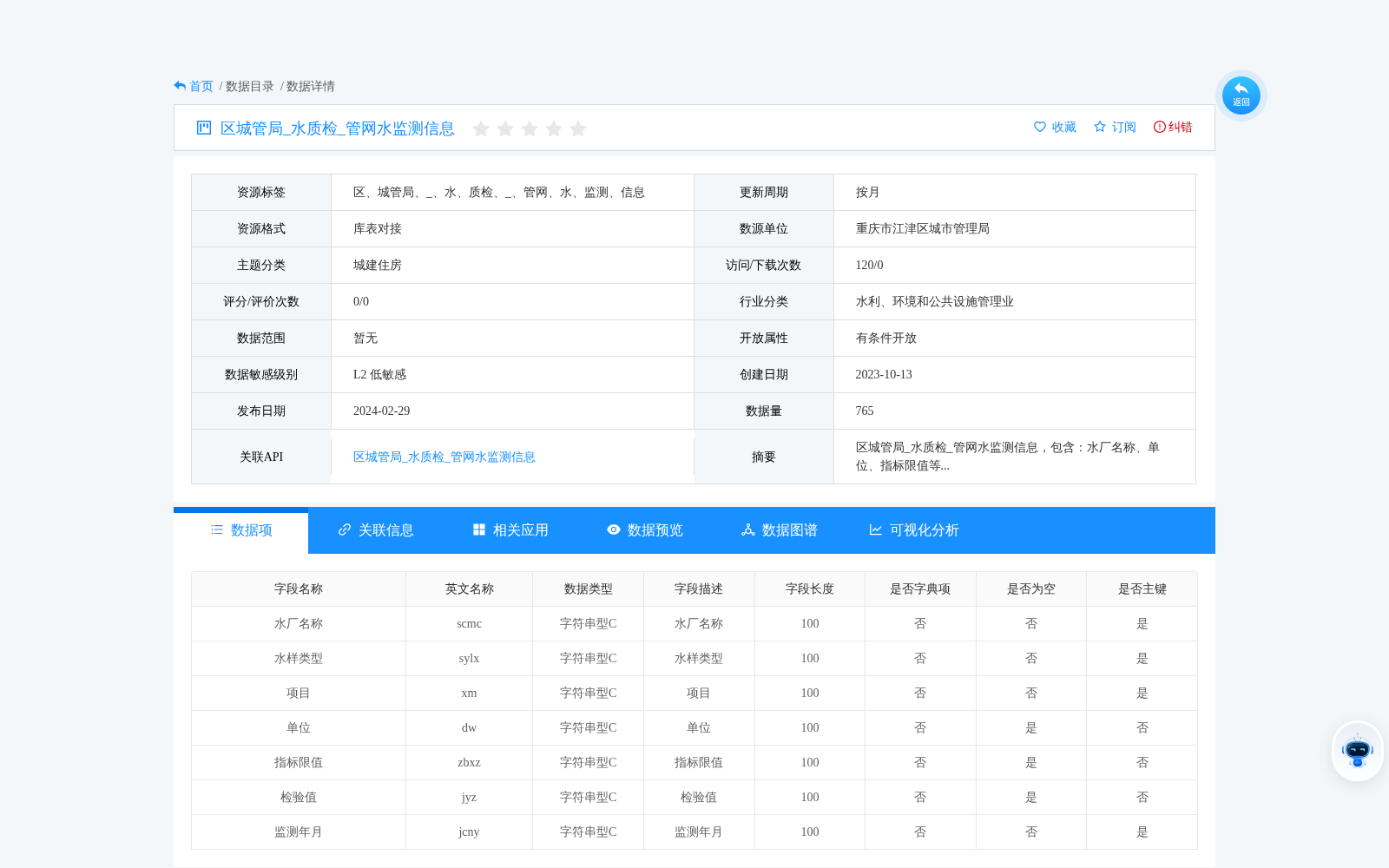Click the 2024-02-29 publish date value
1389x868 pixels.
pos(381,411)
